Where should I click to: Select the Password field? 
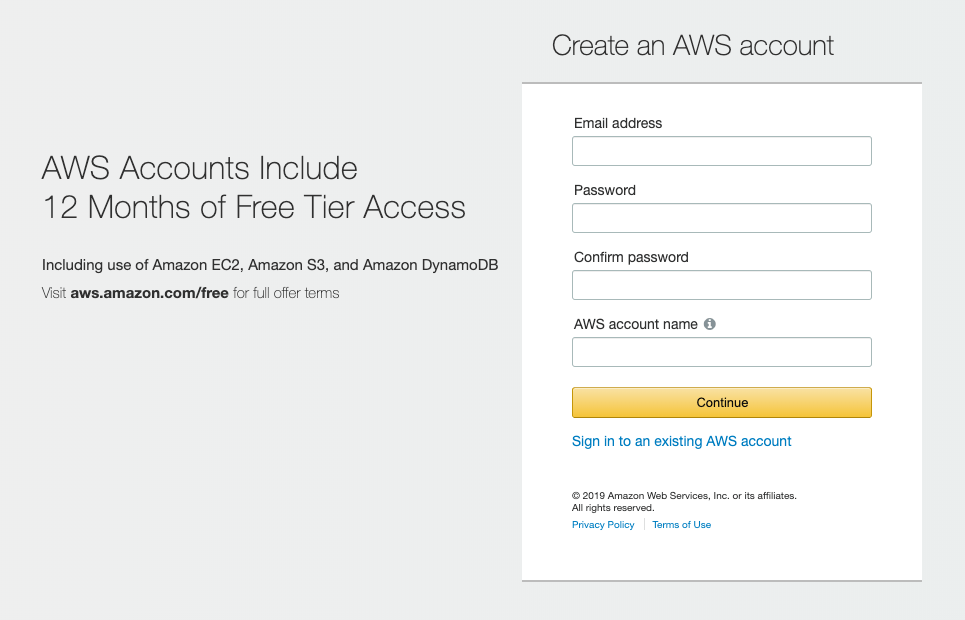click(721, 217)
